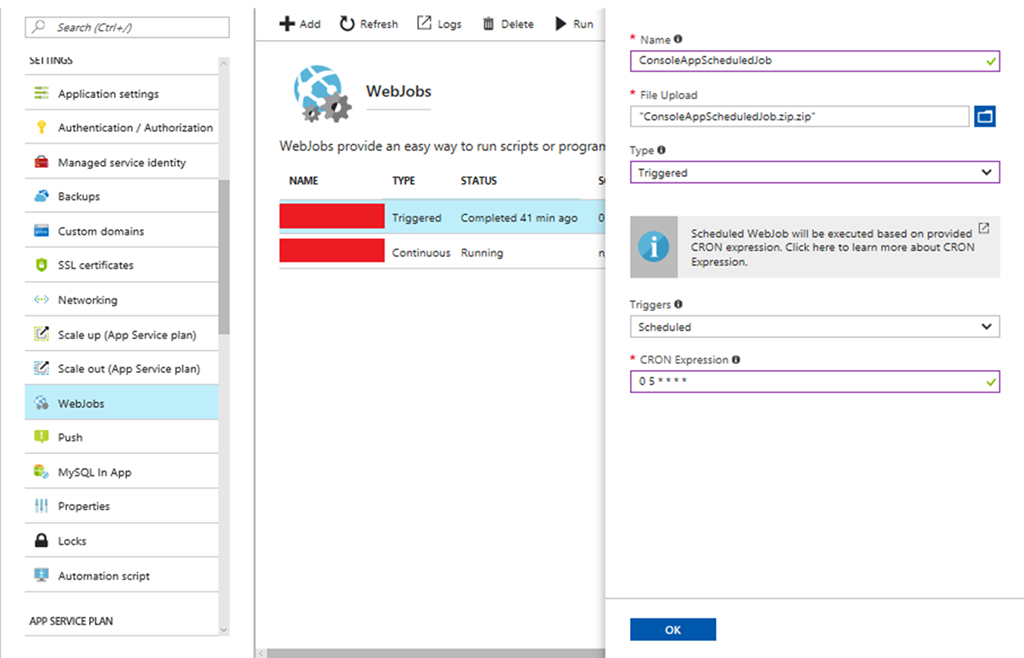The height and width of the screenshot is (658, 1024).
Task: Click the file upload browse folder icon
Action: pos(985,117)
